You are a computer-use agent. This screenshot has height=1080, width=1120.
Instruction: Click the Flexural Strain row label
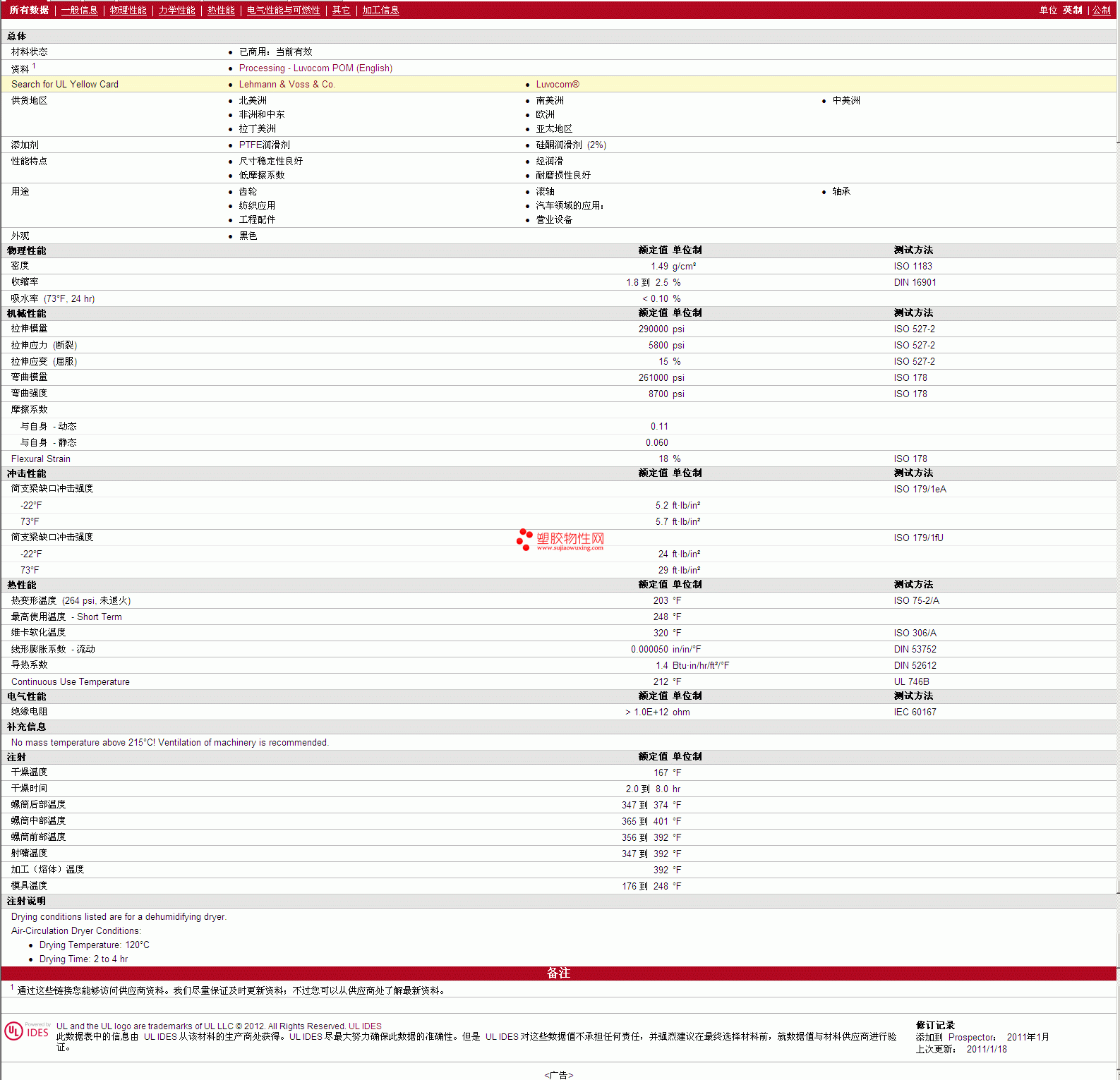pos(41,459)
